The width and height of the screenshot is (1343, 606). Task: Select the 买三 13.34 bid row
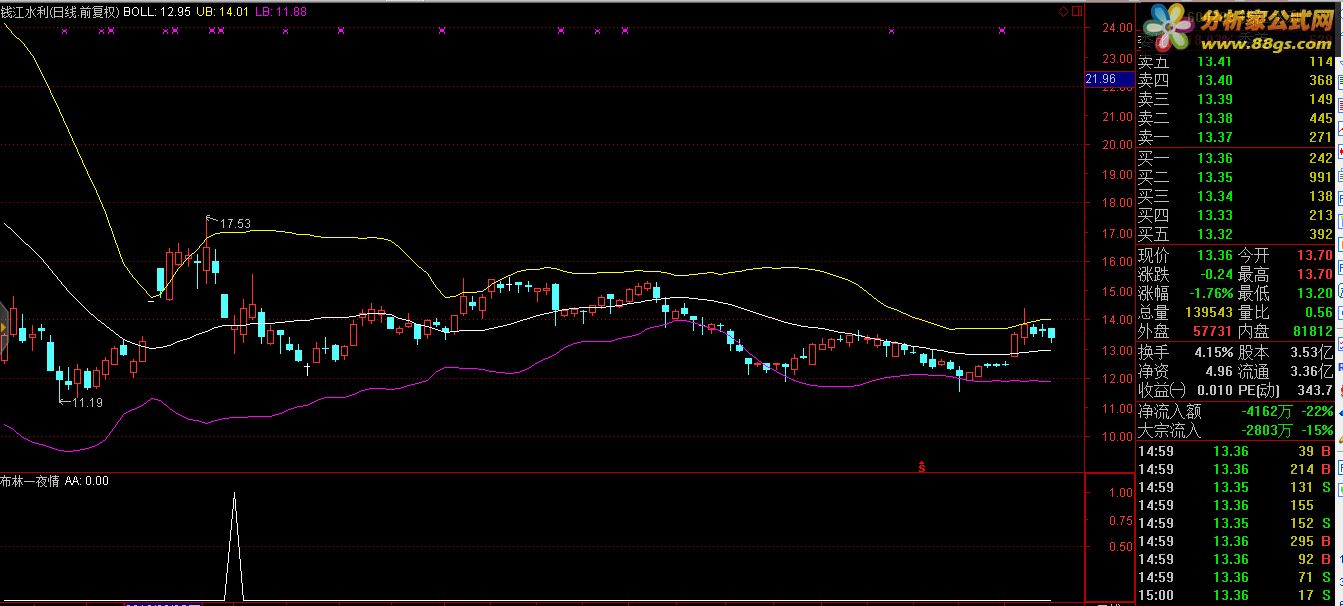tap(1236, 197)
